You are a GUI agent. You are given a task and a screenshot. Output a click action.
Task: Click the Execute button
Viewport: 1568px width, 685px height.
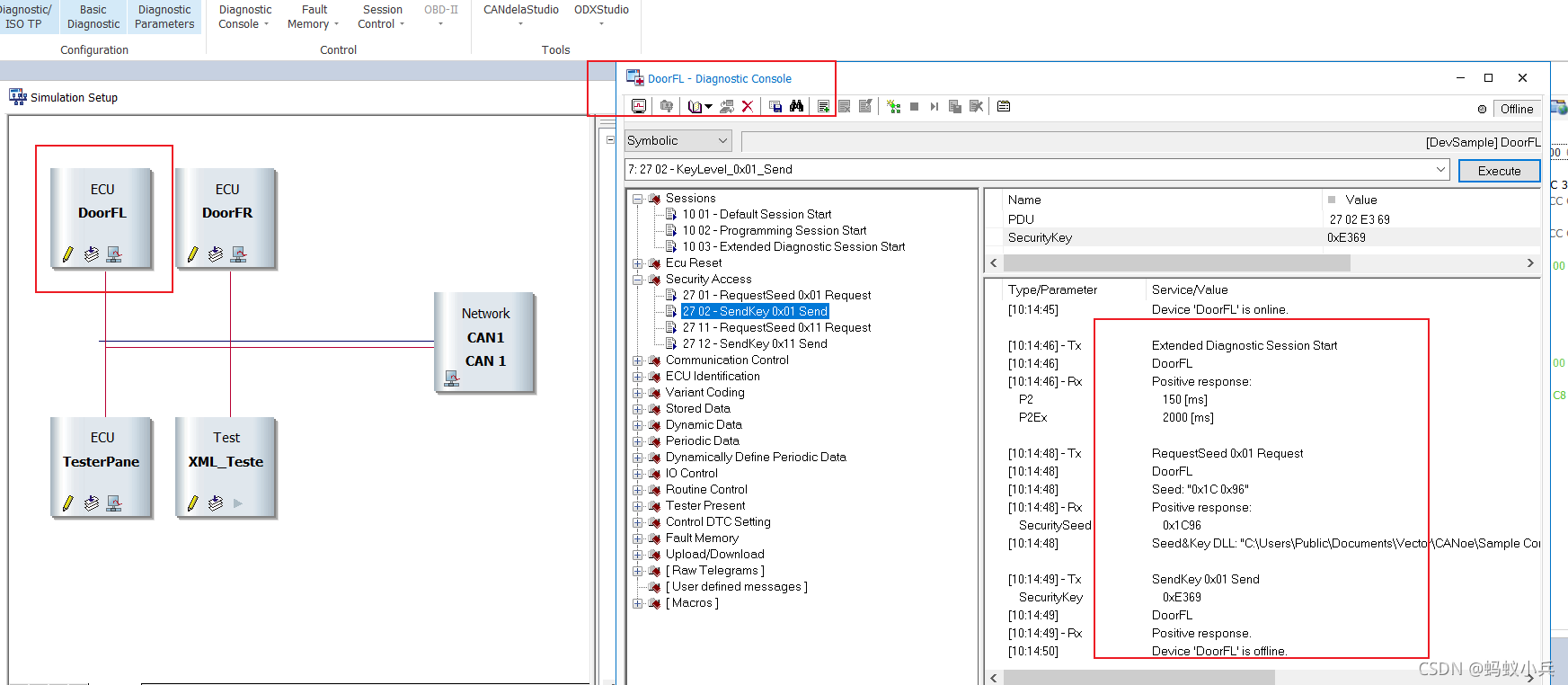[x=1499, y=171]
